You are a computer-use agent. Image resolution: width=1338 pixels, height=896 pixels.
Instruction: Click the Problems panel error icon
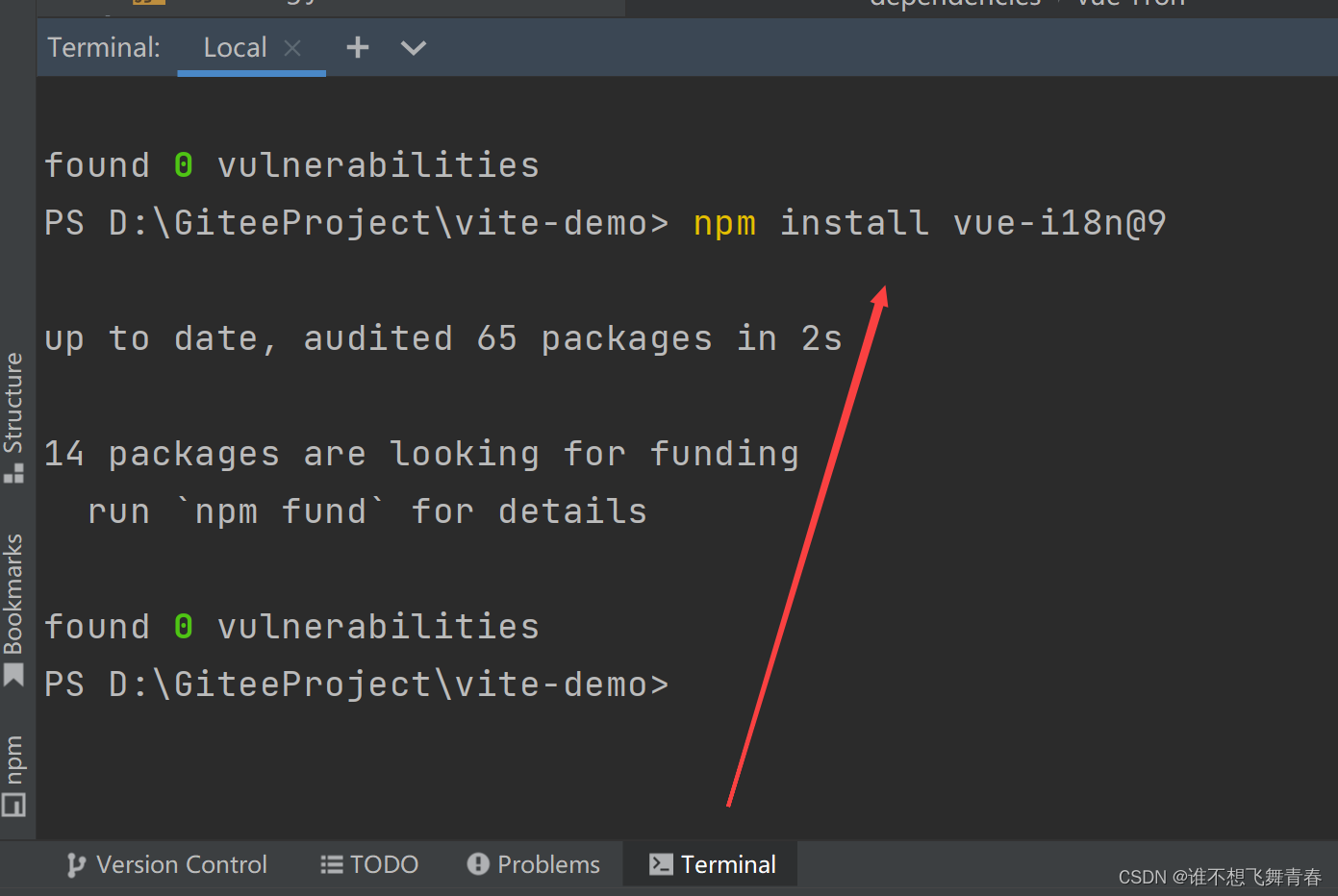click(x=478, y=863)
